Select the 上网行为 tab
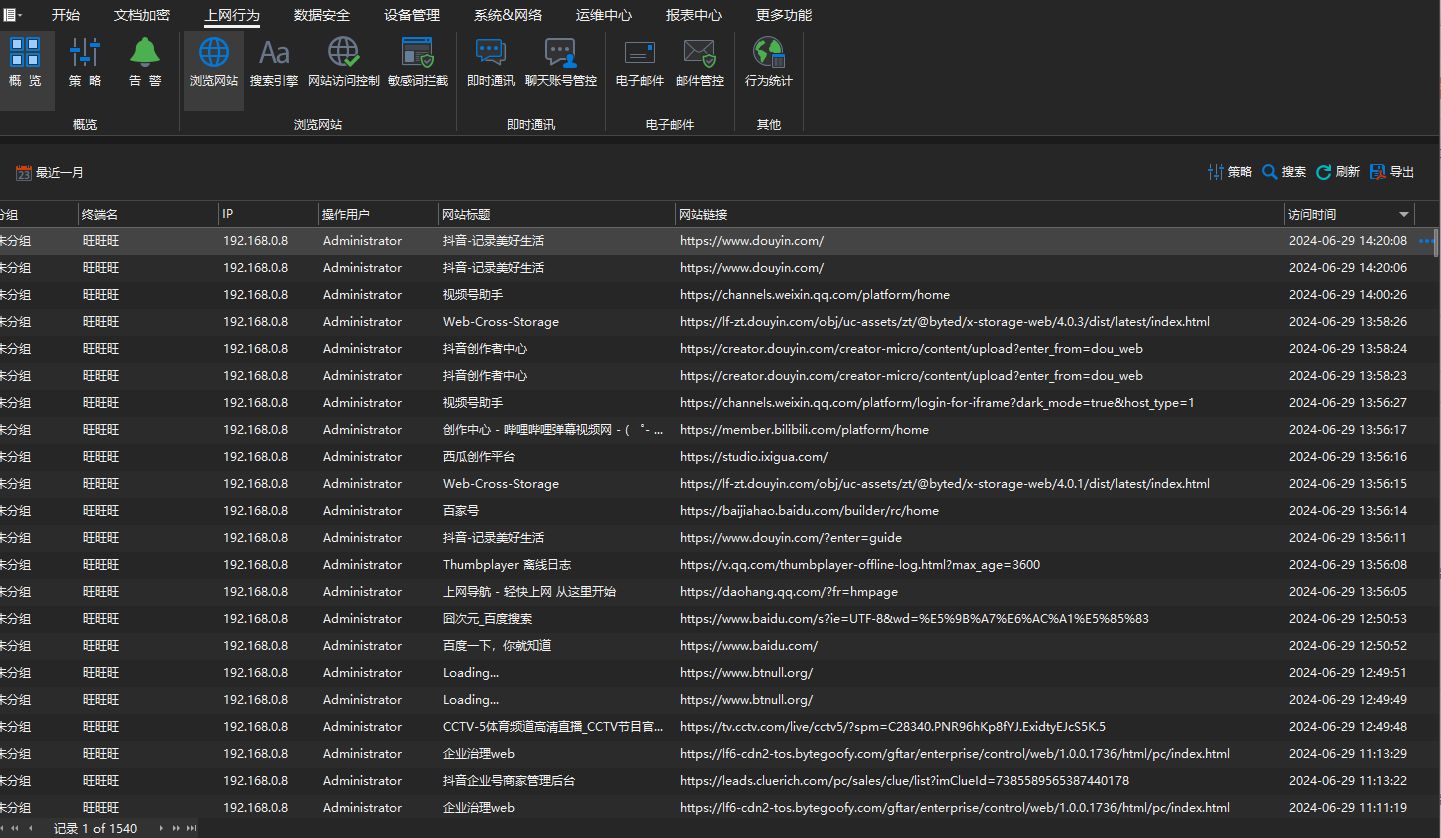The image size is (1441, 838). click(x=232, y=15)
